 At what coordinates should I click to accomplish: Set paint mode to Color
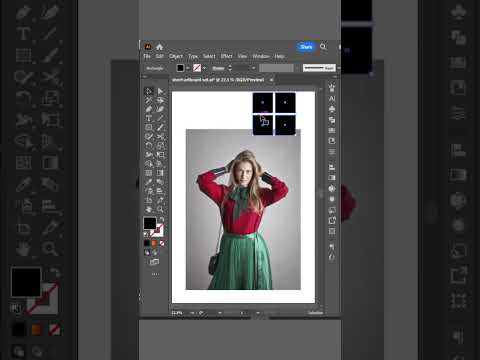147,243
